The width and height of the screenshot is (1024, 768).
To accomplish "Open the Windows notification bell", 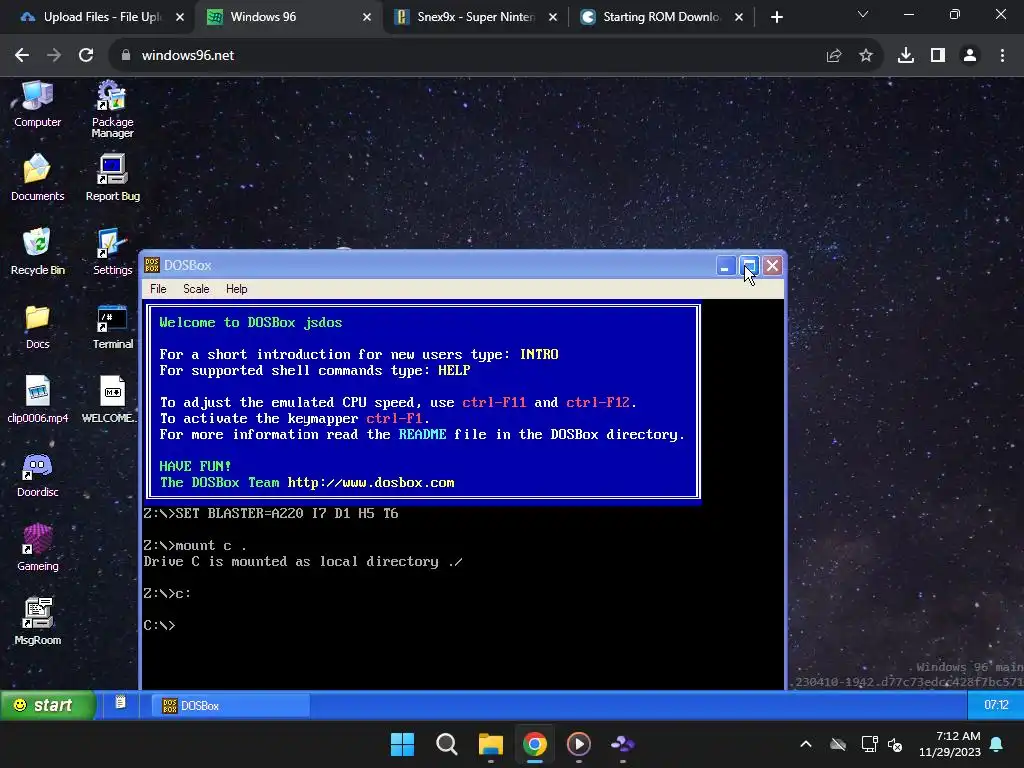I will pos(997,744).
